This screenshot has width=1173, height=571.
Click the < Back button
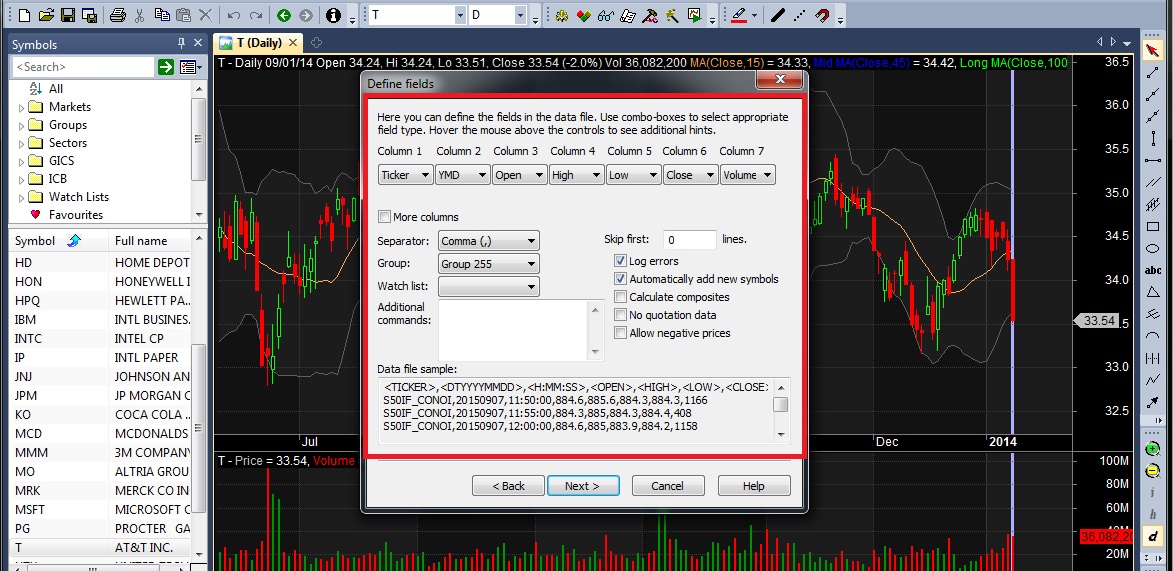pyautogui.click(x=508, y=486)
